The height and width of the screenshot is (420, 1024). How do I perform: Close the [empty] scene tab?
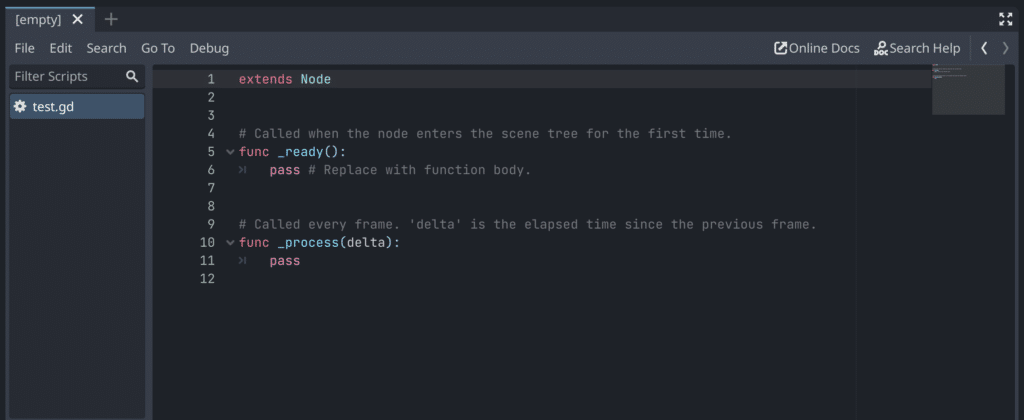click(77, 19)
